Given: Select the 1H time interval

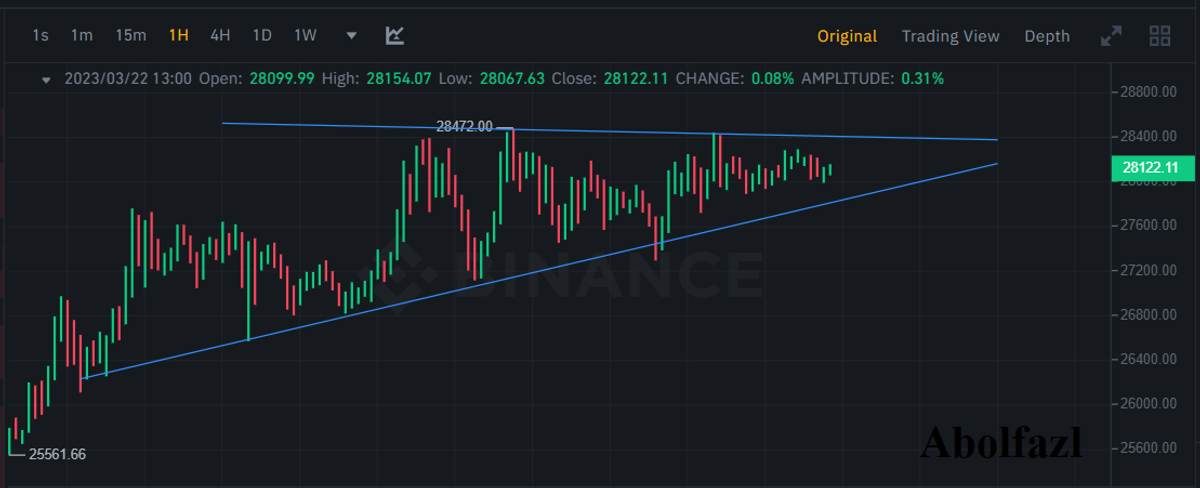Looking at the screenshot, I should coord(178,36).
